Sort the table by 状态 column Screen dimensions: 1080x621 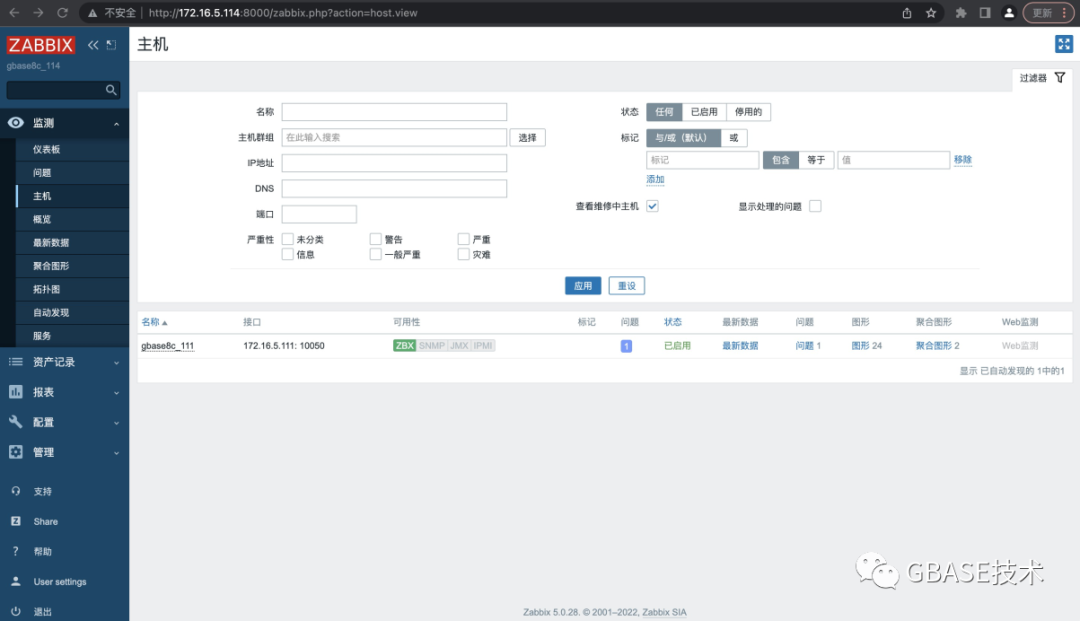672,322
